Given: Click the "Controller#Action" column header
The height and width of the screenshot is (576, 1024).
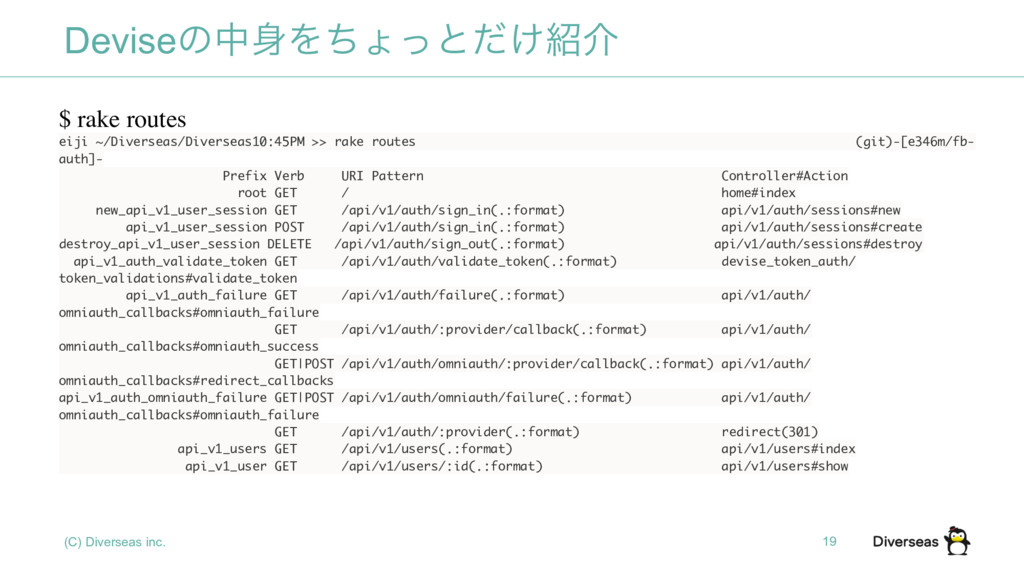Looking at the screenshot, I should (784, 176).
